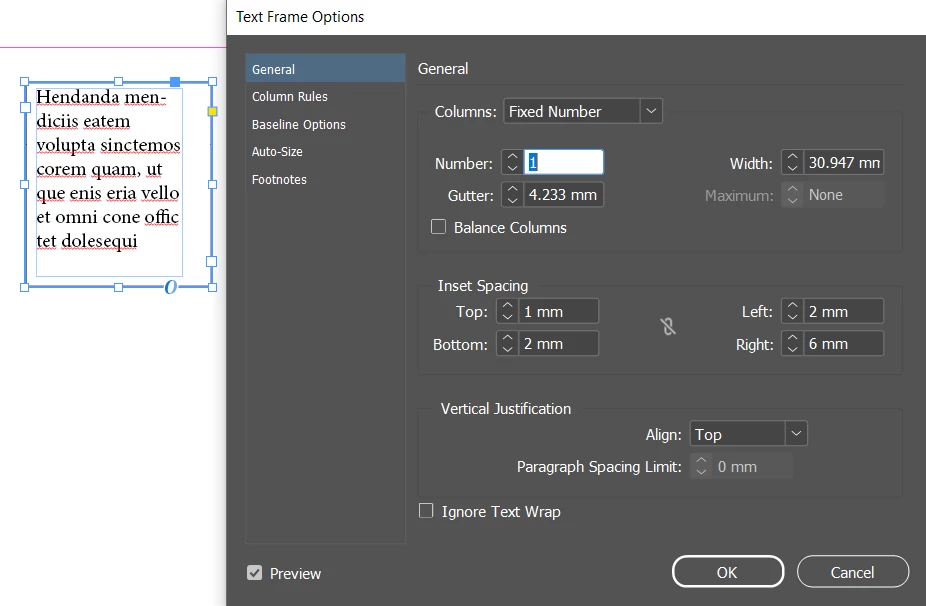The width and height of the screenshot is (926, 606).
Task: Select the General tab in the sidebar
Action: (x=325, y=69)
